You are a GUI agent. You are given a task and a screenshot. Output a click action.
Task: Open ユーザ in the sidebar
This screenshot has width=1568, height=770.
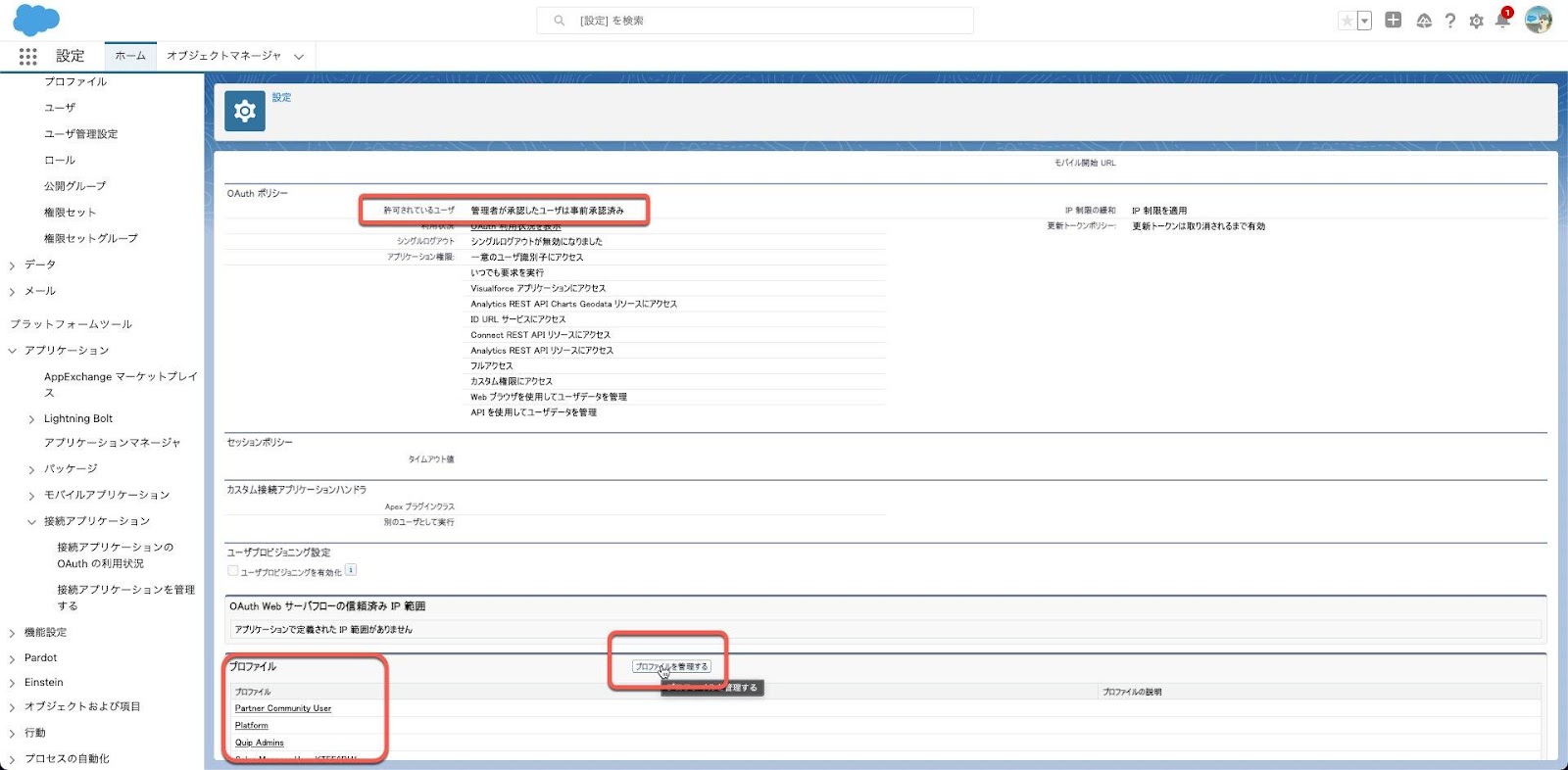pyautogui.click(x=60, y=108)
